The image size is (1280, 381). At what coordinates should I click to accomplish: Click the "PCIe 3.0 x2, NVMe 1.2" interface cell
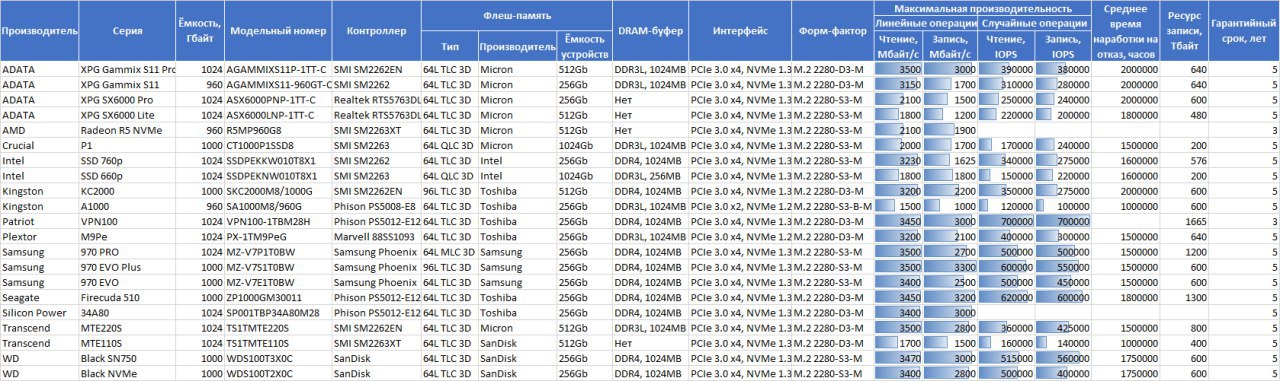coord(740,206)
